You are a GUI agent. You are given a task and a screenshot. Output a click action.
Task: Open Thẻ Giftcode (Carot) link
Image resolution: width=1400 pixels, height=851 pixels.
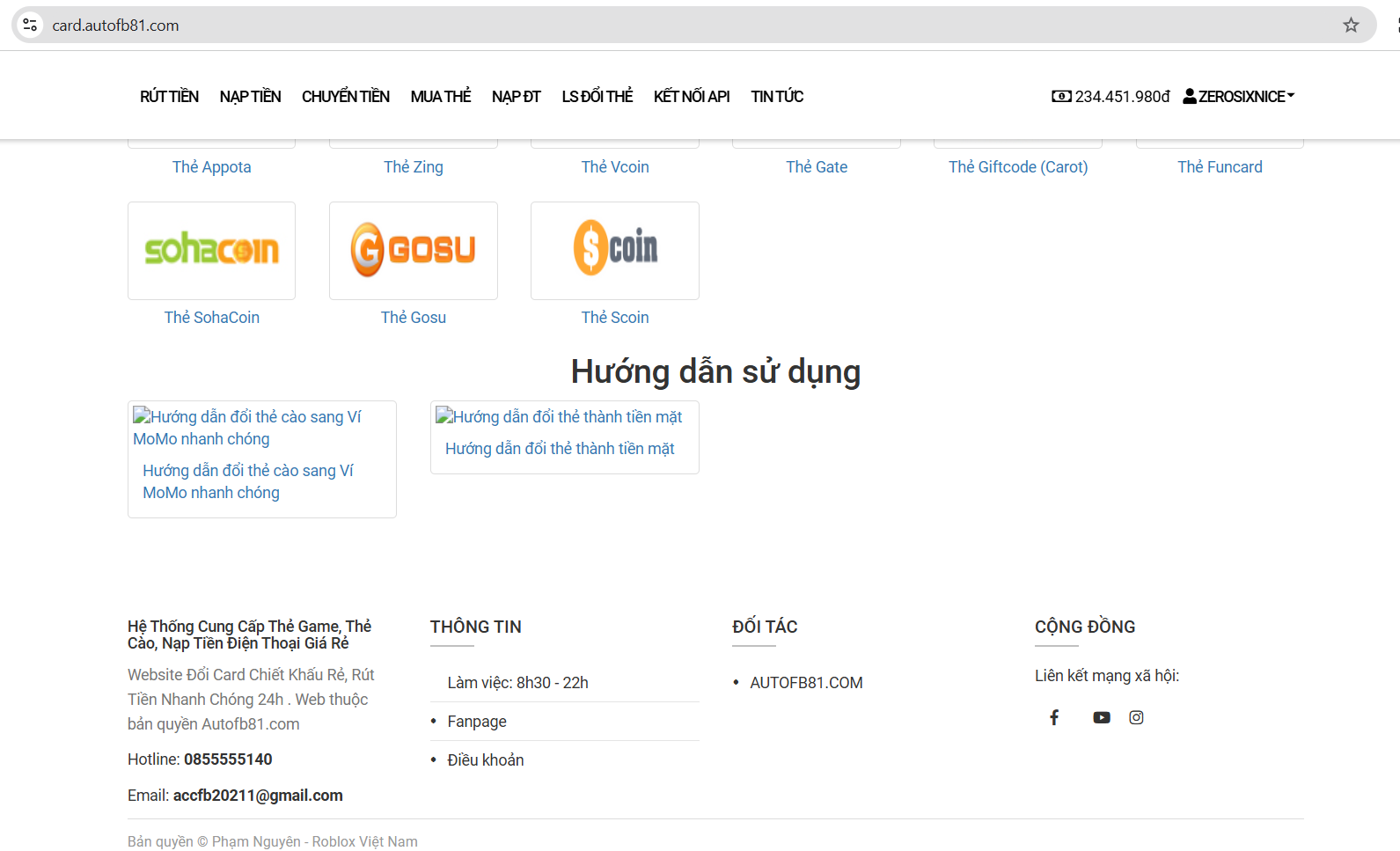pos(1018,167)
